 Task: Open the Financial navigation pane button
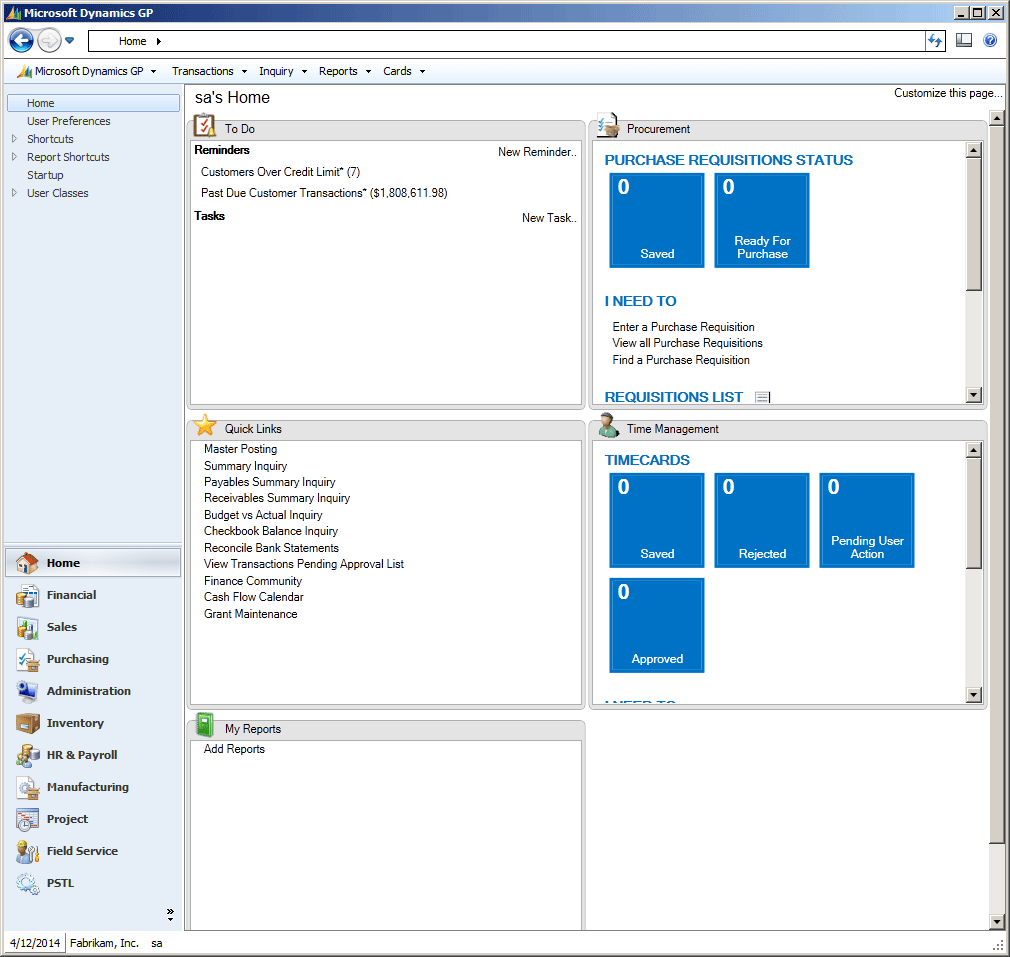(93, 595)
